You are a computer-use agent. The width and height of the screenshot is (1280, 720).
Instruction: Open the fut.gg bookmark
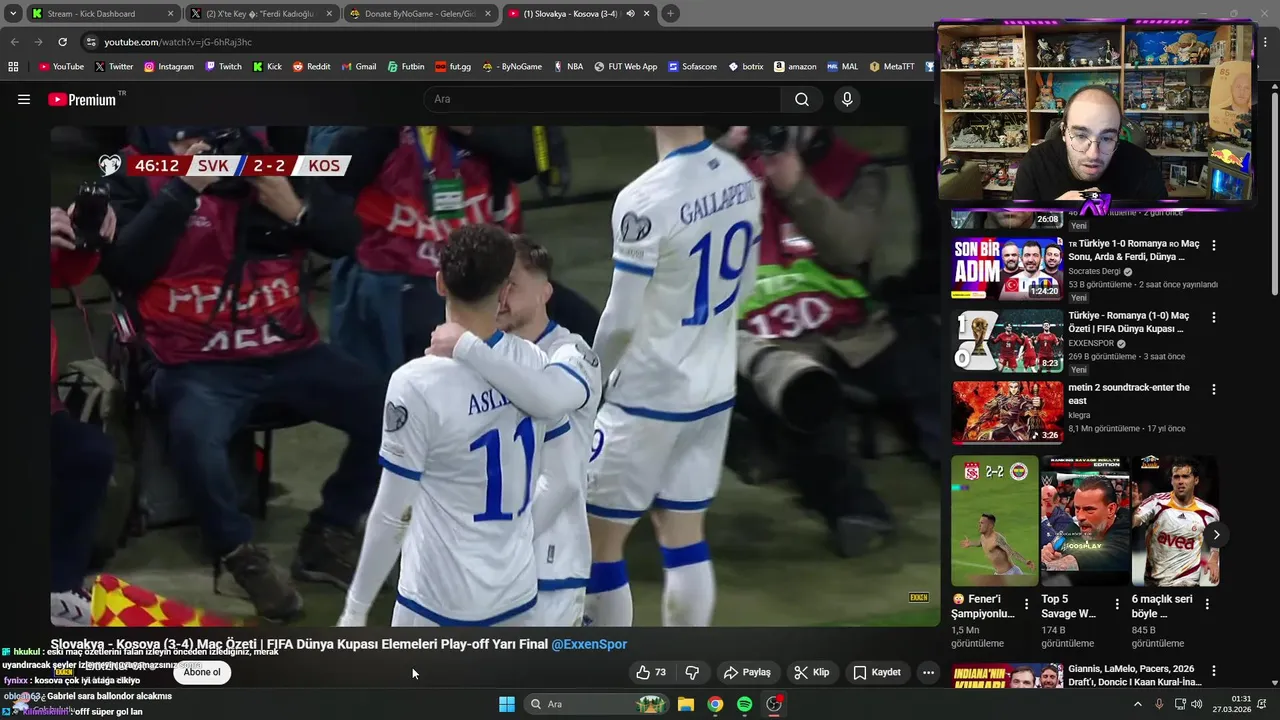click(x=453, y=66)
